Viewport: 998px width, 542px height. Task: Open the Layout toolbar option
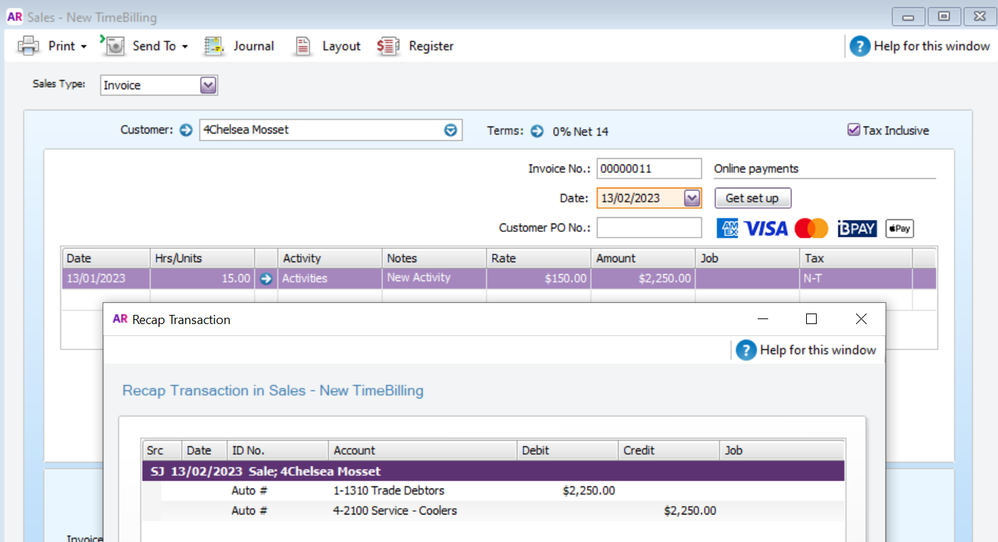click(303, 46)
